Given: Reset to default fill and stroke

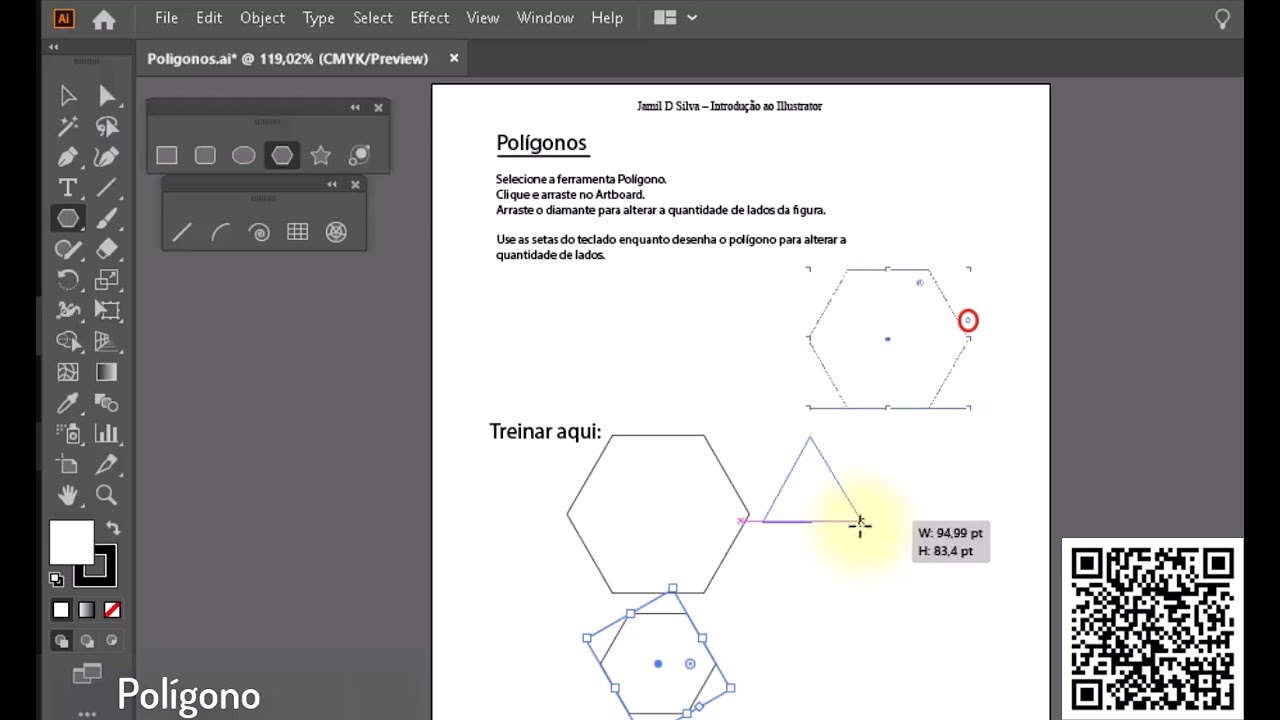Looking at the screenshot, I should tap(56, 579).
